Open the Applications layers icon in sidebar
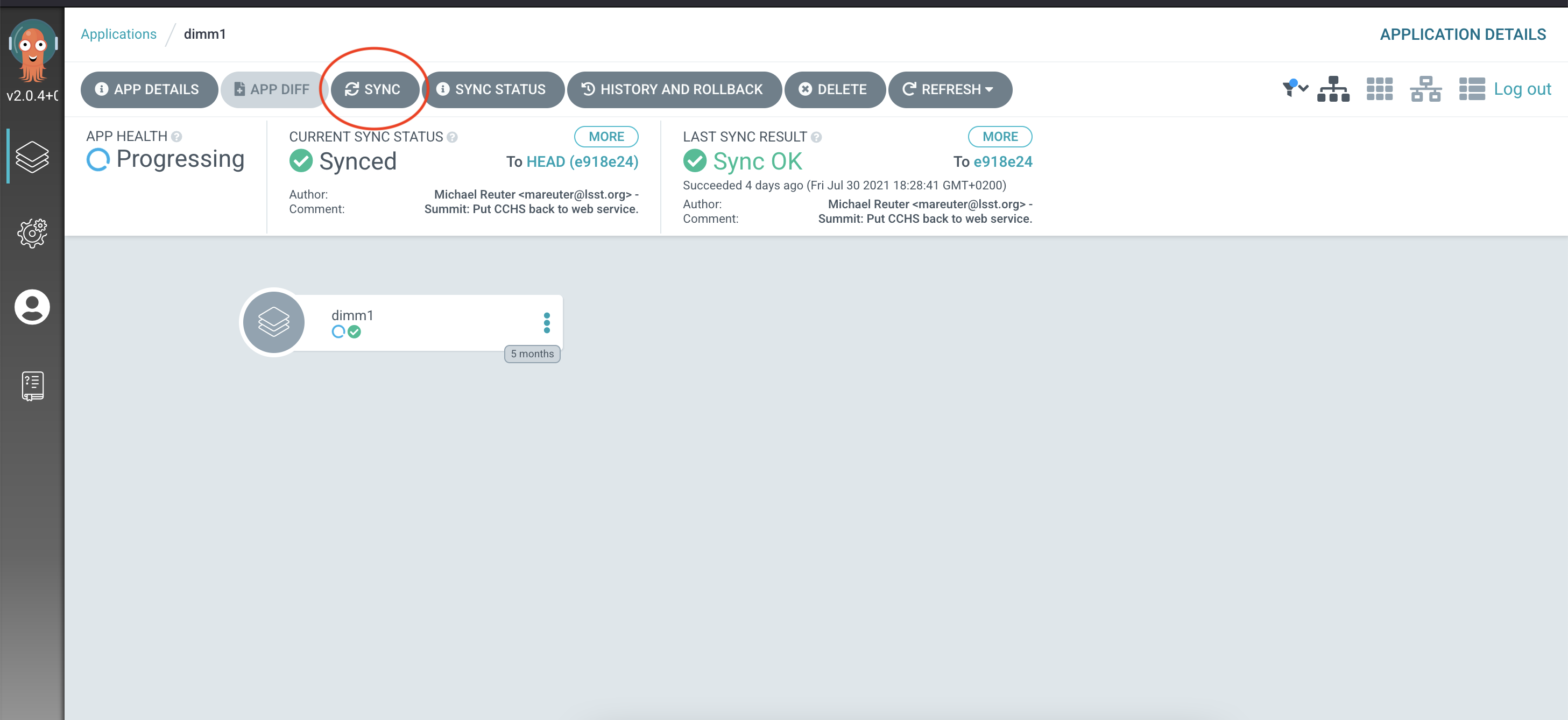 (32, 157)
